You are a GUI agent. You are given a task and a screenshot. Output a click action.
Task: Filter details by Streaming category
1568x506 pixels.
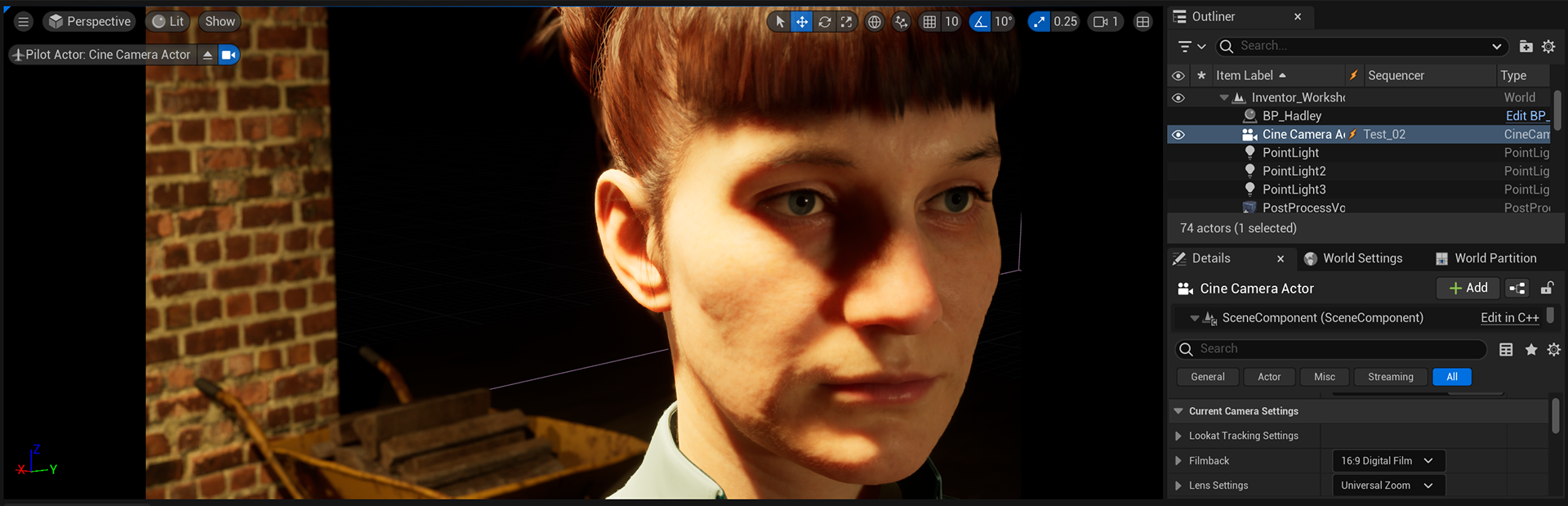pos(1390,377)
